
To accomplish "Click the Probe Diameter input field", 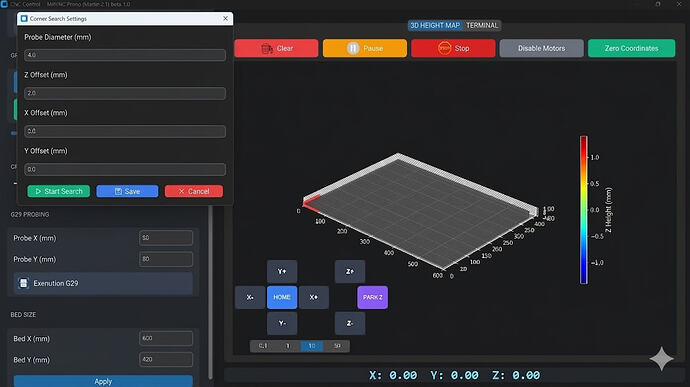I will 125,55.
